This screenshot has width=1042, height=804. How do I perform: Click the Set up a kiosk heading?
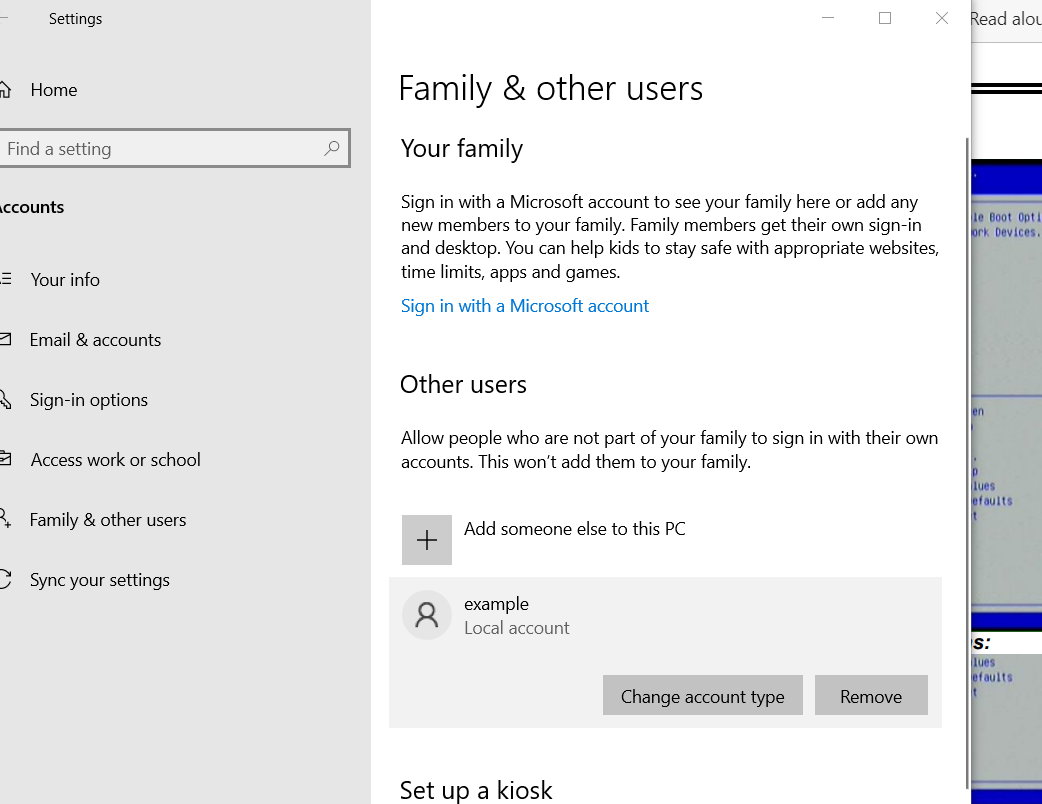tap(476, 790)
